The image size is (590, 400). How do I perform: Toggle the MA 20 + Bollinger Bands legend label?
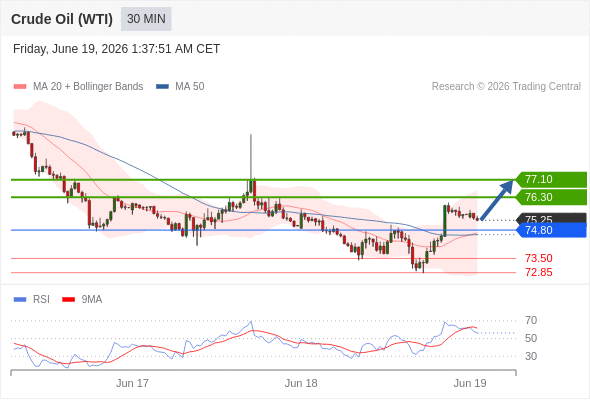(x=88, y=87)
